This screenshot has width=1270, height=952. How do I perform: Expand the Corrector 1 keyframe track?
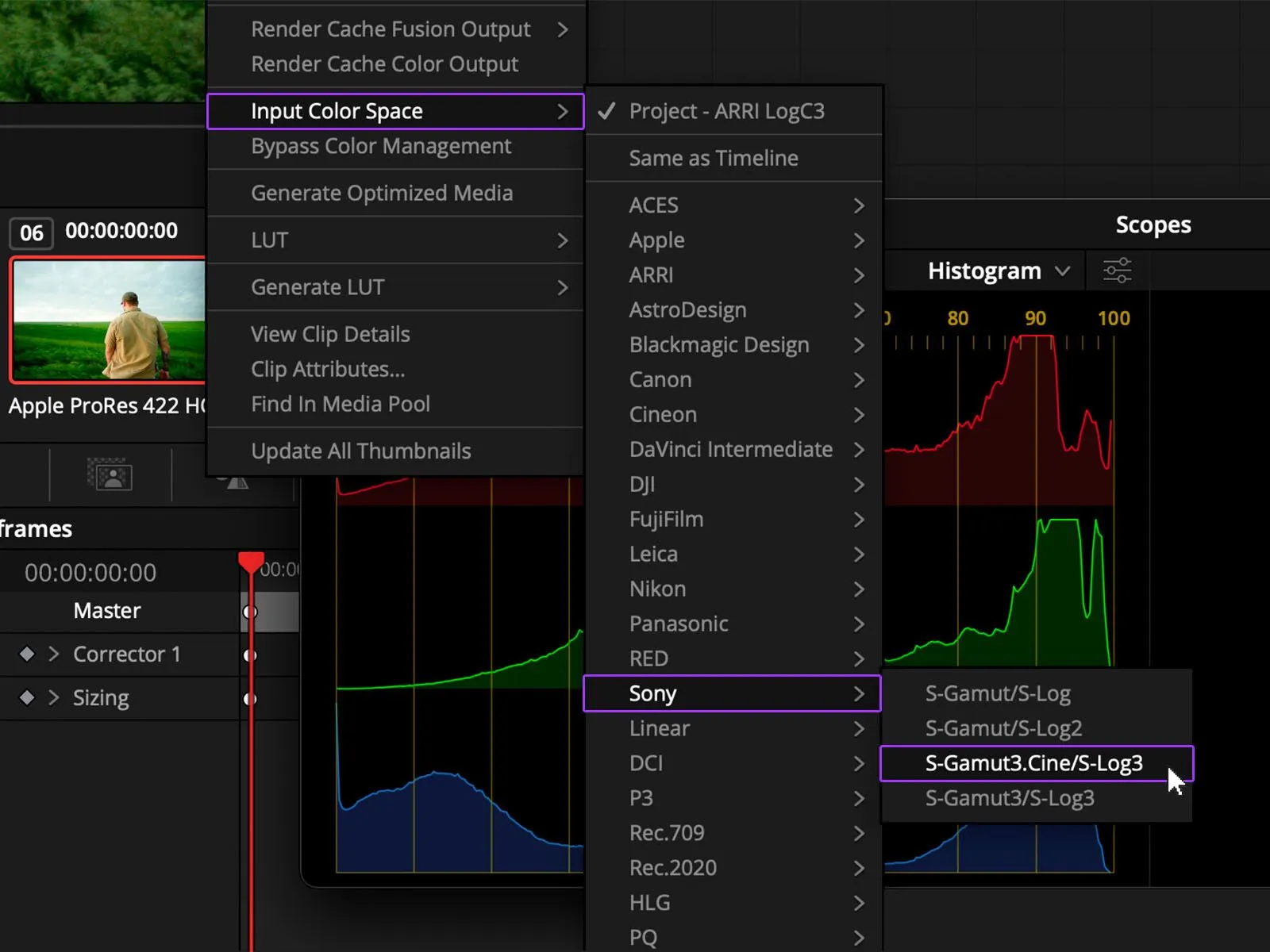pyautogui.click(x=54, y=654)
